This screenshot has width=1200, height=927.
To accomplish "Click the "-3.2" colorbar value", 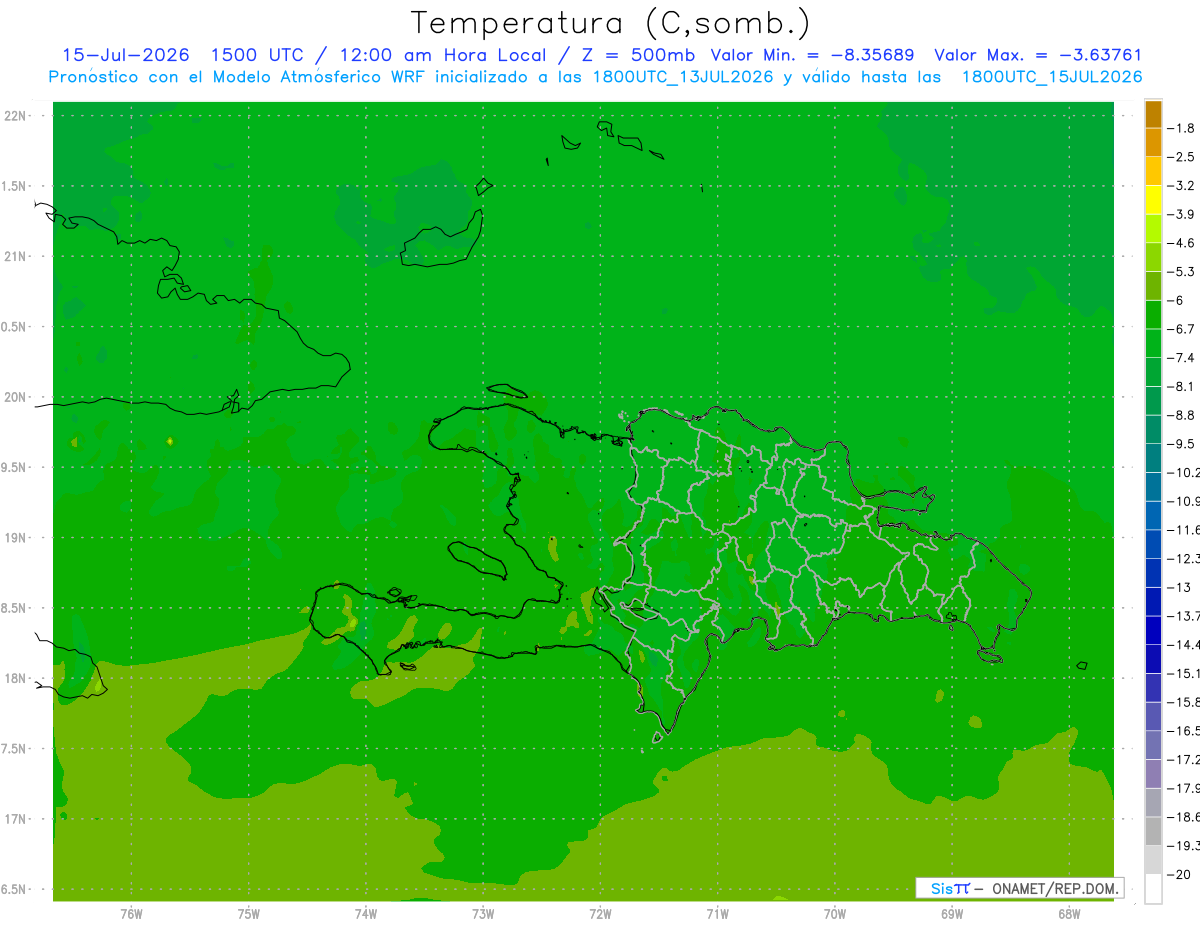I will point(1181,186).
